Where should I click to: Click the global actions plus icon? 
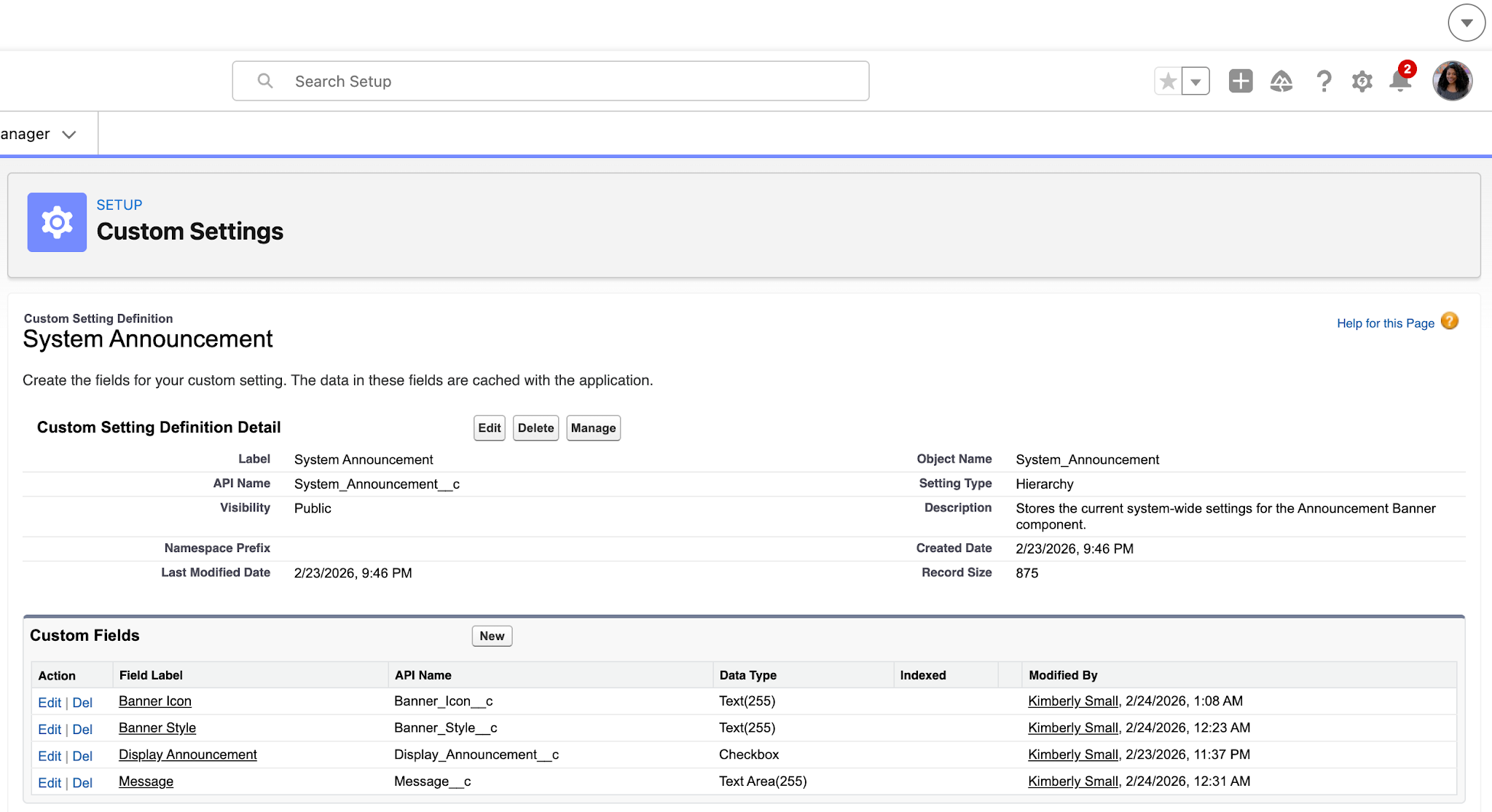pyautogui.click(x=1240, y=81)
